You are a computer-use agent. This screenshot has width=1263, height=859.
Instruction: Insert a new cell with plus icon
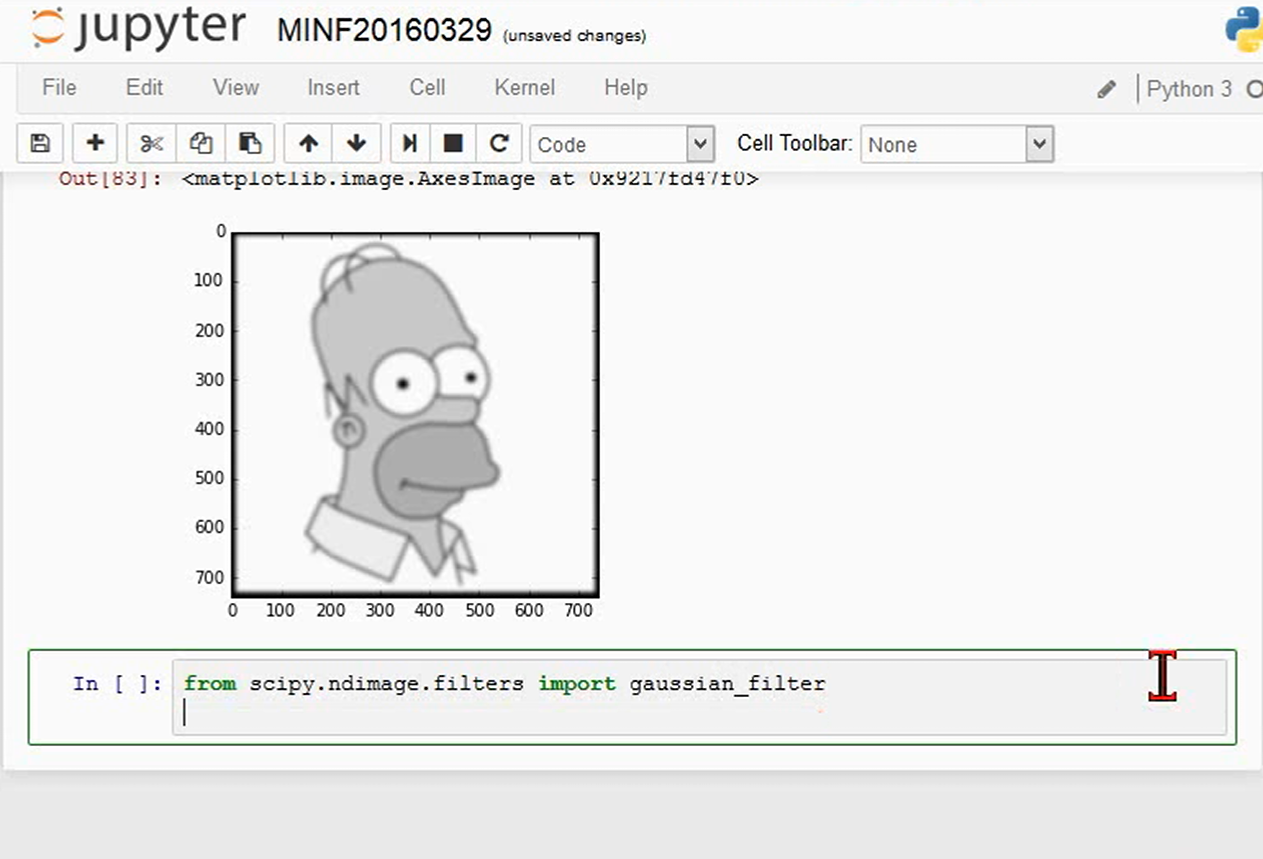click(96, 144)
